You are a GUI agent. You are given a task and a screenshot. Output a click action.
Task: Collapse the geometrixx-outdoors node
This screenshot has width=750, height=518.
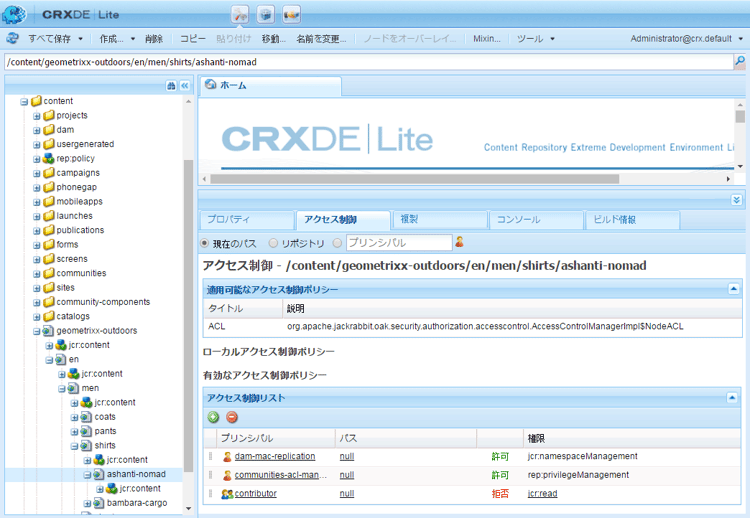36,331
